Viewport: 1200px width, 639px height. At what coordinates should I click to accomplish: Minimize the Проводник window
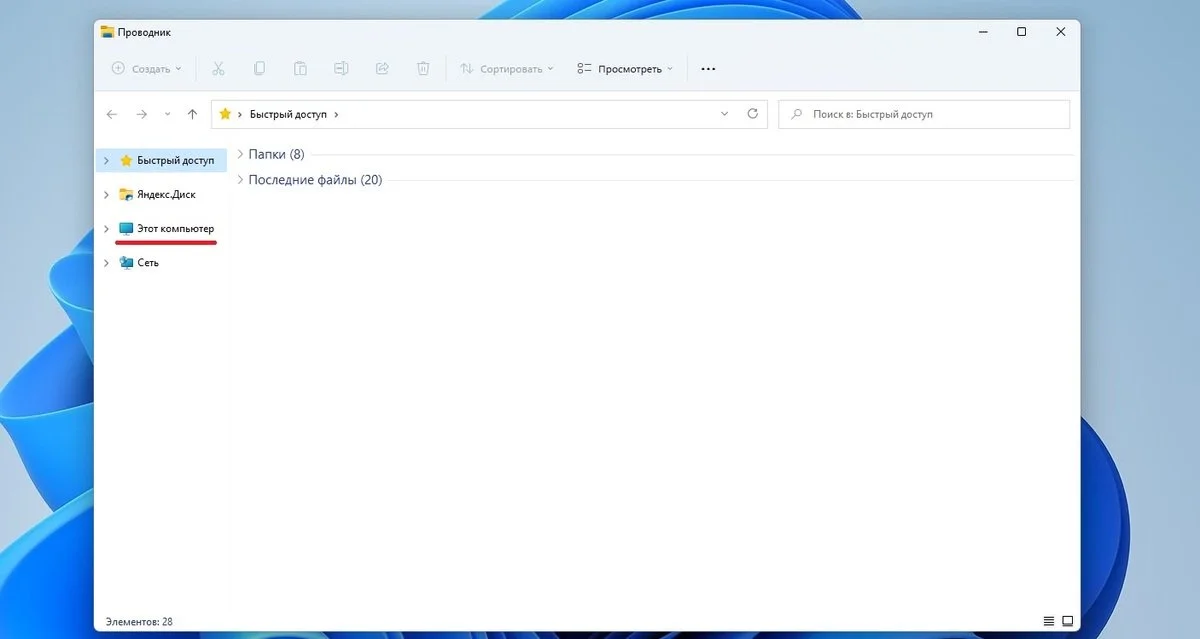(981, 32)
